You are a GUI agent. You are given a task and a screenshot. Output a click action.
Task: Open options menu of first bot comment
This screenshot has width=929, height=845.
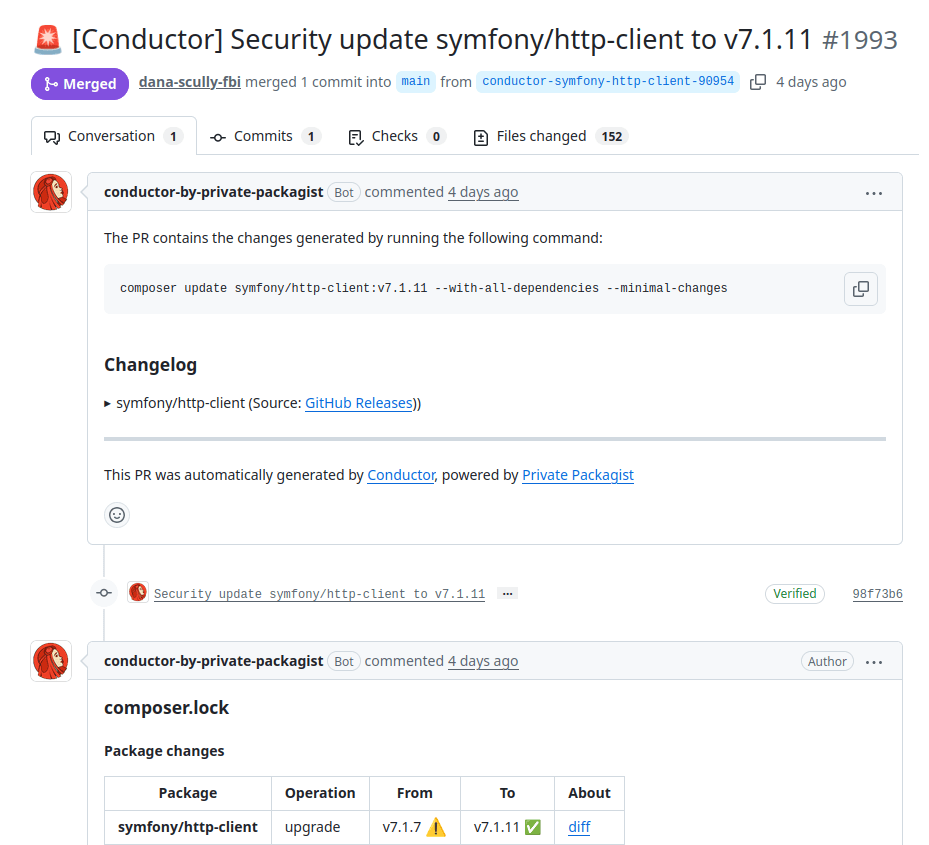pos(873,193)
